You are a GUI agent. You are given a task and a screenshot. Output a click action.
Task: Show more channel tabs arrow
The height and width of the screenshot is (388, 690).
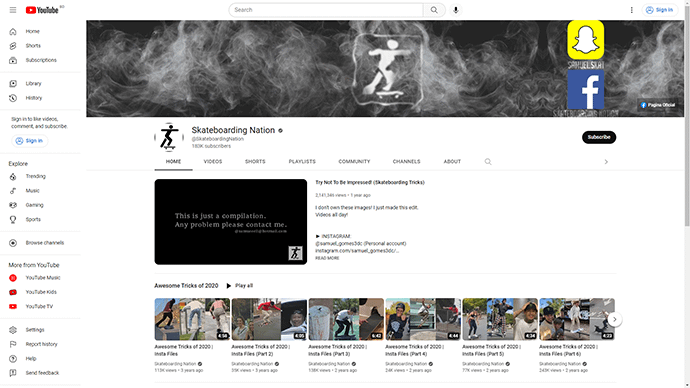[606, 162]
